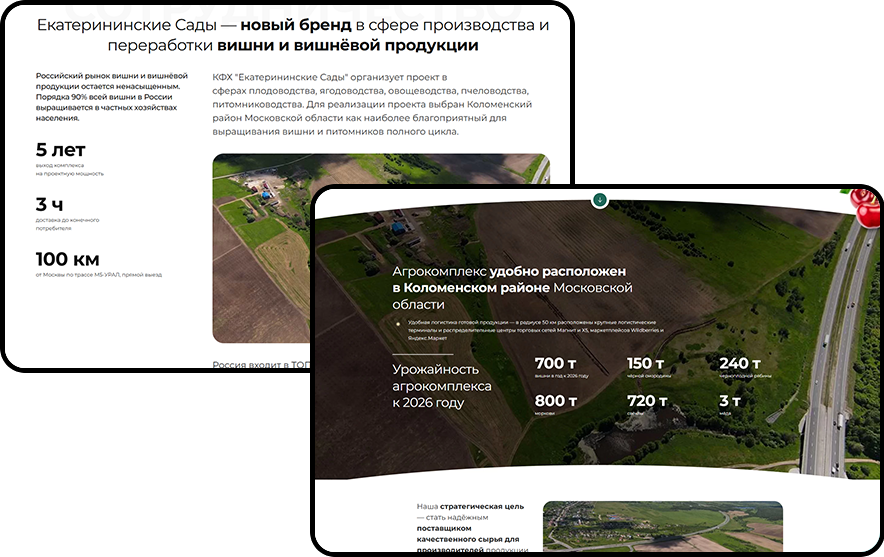Click the '720 т' yield figure
884x557 pixels.
coord(647,400)
